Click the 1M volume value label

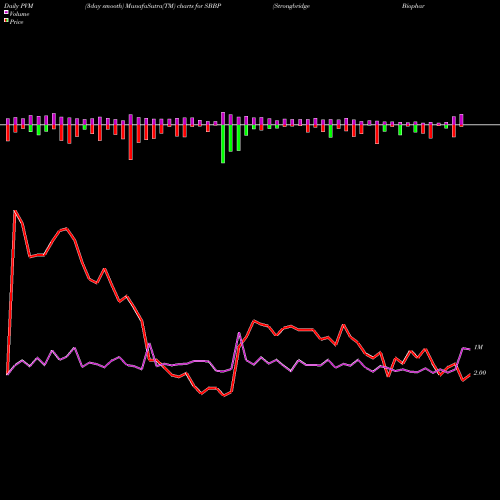[x=478, y=347]
